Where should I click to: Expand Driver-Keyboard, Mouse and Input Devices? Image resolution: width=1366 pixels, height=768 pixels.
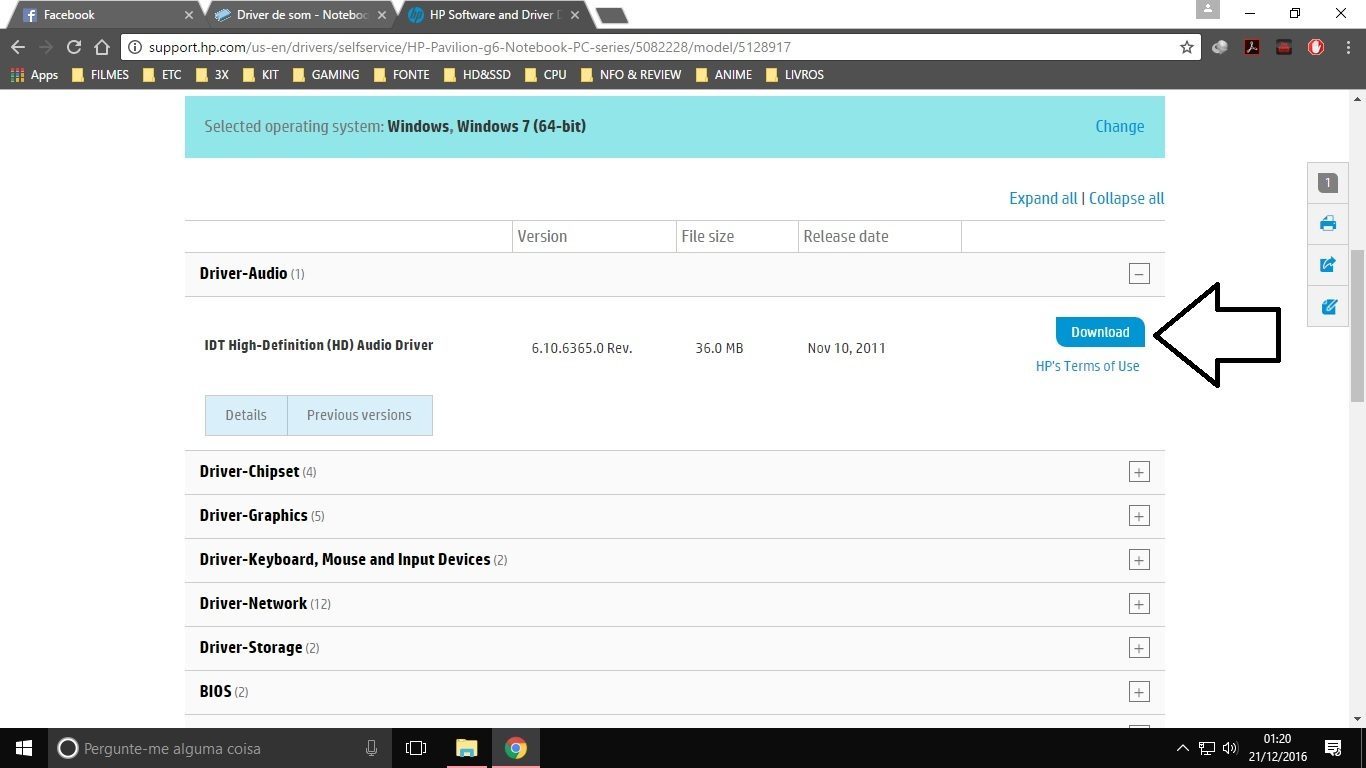point(1139,560)
